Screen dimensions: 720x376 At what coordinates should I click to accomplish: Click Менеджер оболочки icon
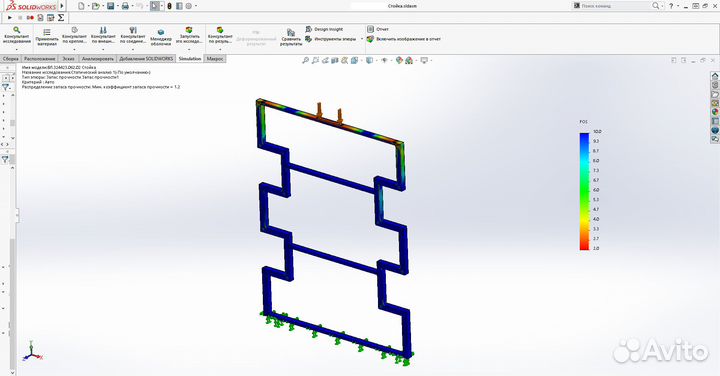(x=161, y=32)
